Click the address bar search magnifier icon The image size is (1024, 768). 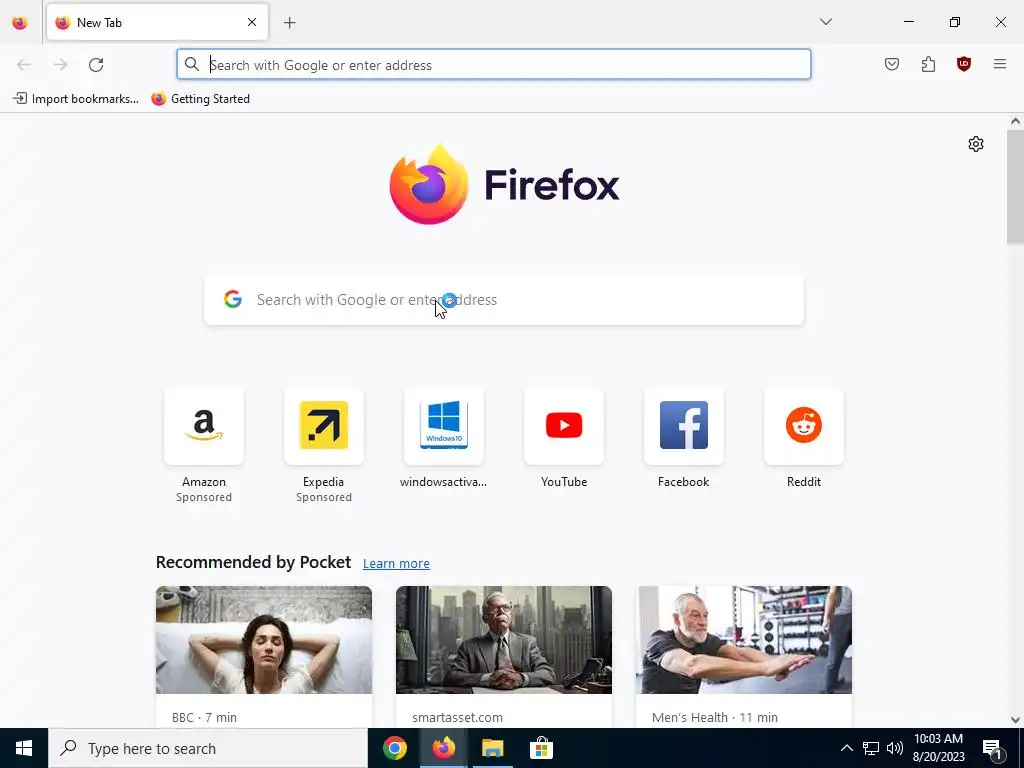click(x=191, y=64)
